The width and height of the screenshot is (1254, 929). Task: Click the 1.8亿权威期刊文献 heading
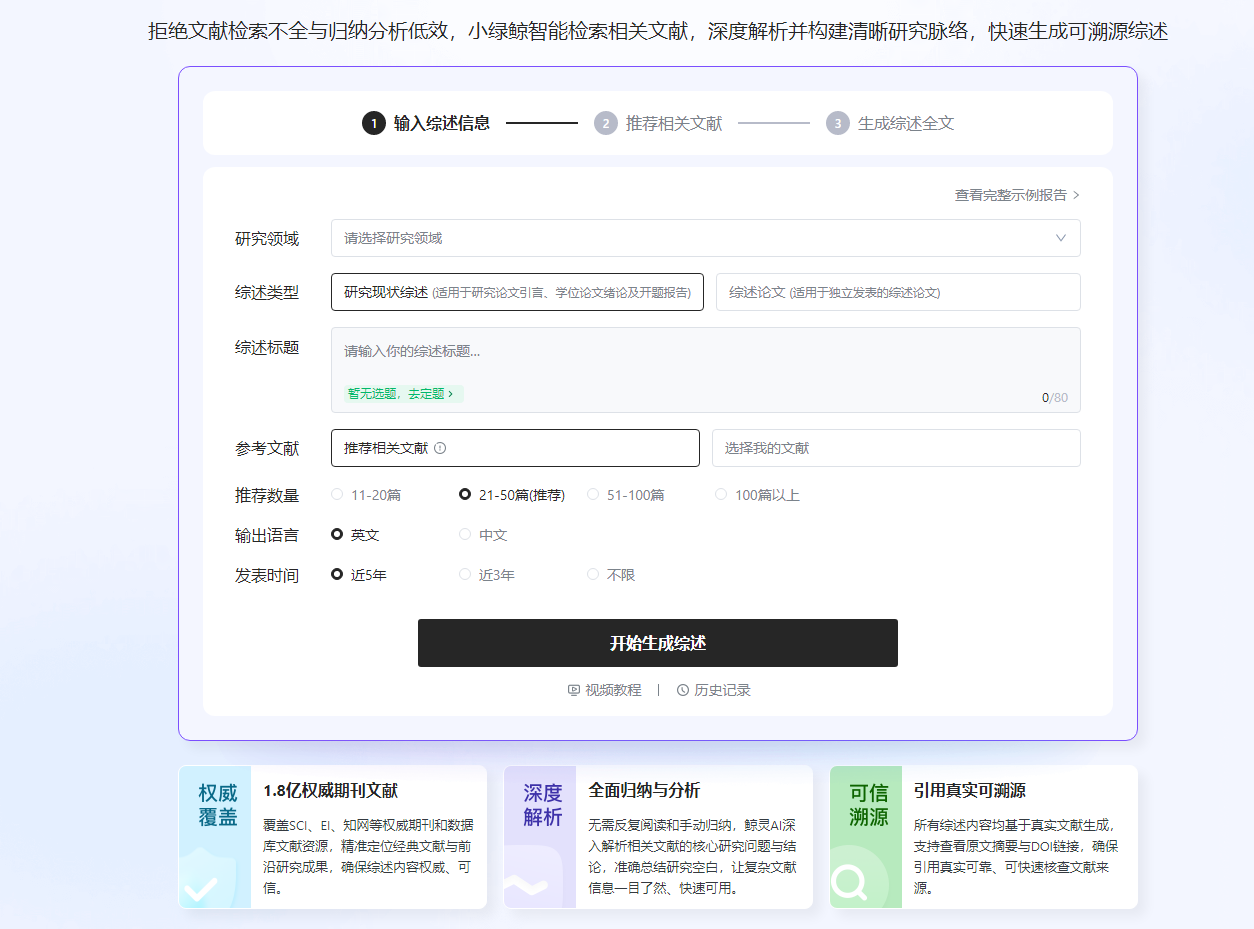pyautogui.click(x=330, y=790)
